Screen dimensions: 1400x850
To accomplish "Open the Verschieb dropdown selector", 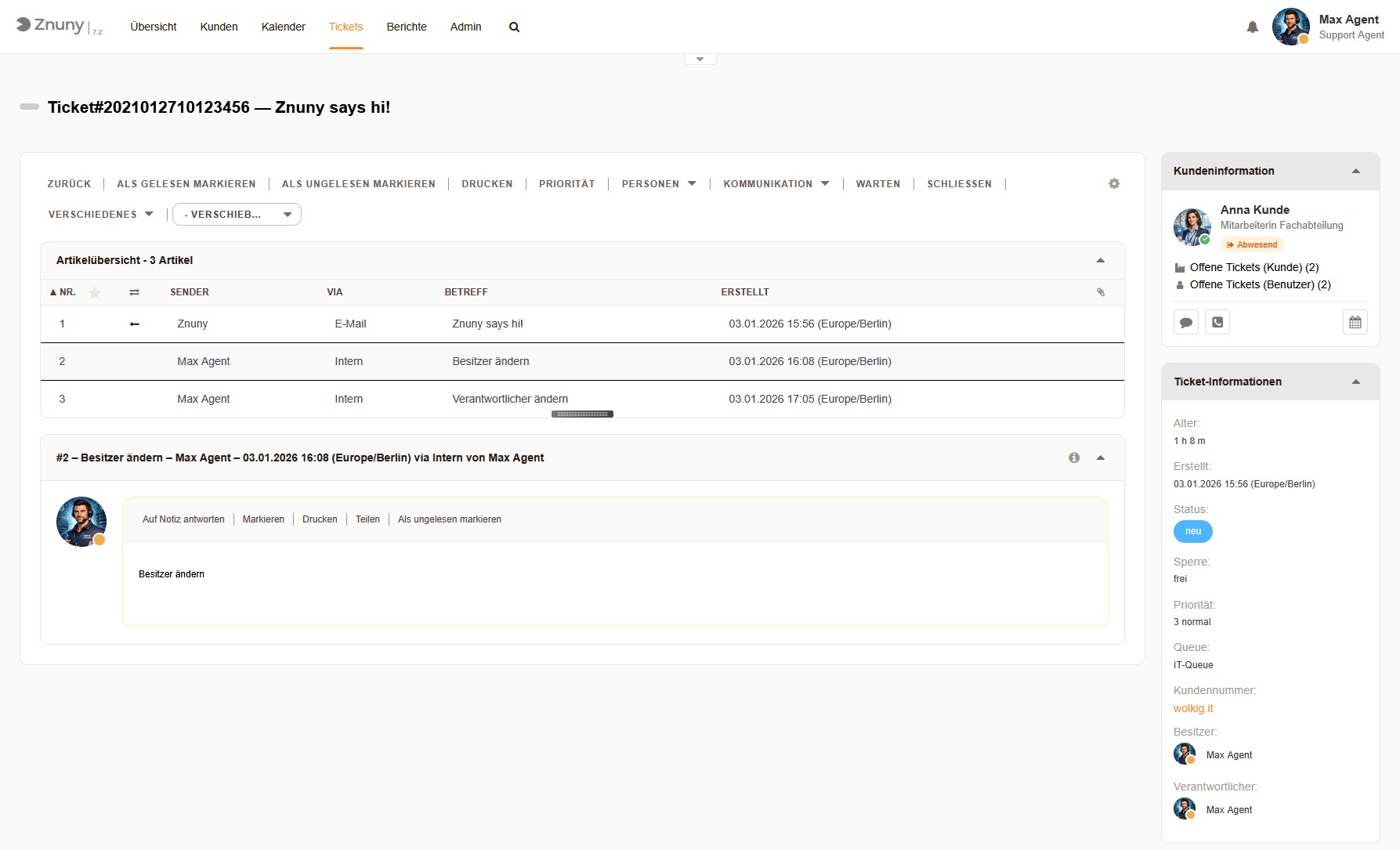I will tap(237, 214).
